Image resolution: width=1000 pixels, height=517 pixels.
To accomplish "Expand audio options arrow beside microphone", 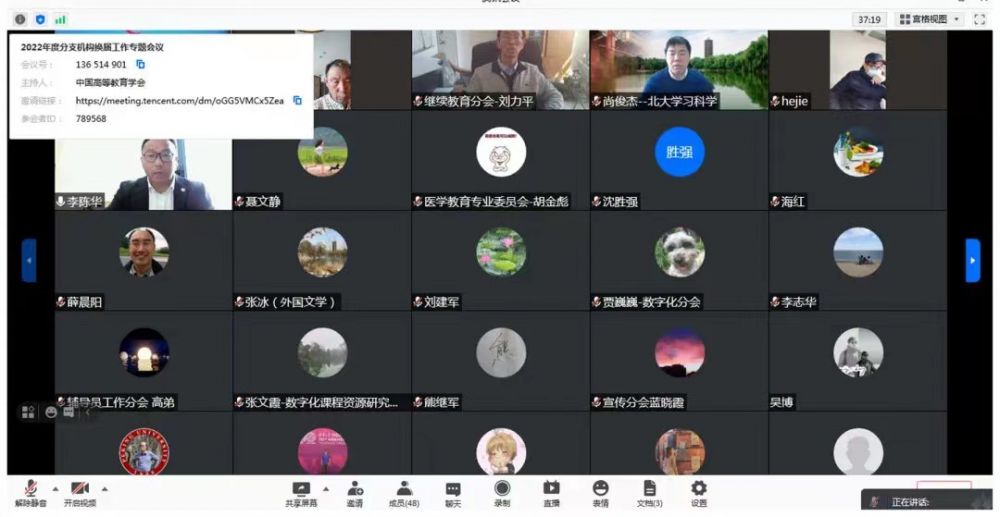I will pos(55,488).
